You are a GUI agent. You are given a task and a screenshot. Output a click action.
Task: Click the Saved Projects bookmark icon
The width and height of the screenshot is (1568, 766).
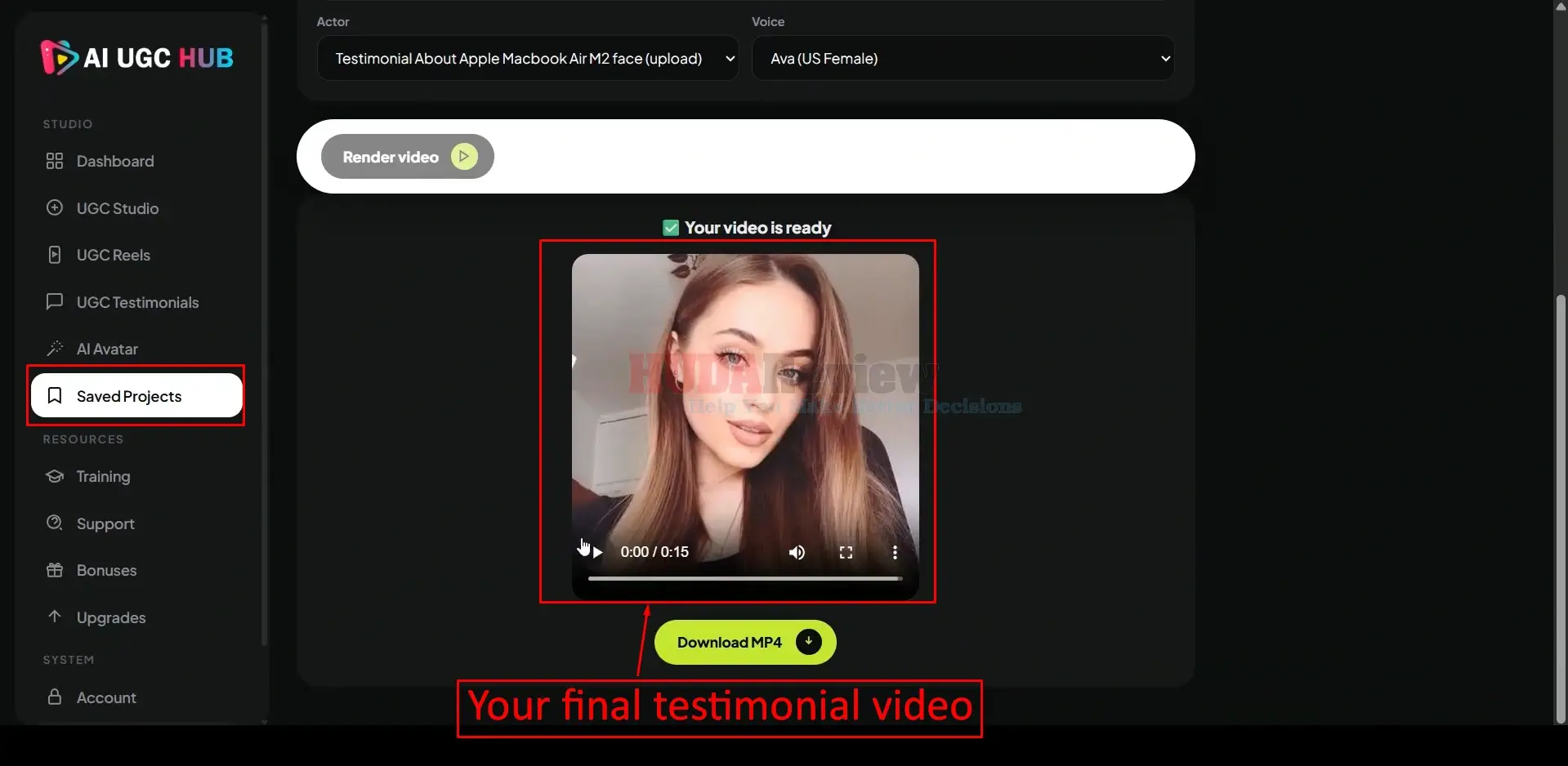(55, 396)
